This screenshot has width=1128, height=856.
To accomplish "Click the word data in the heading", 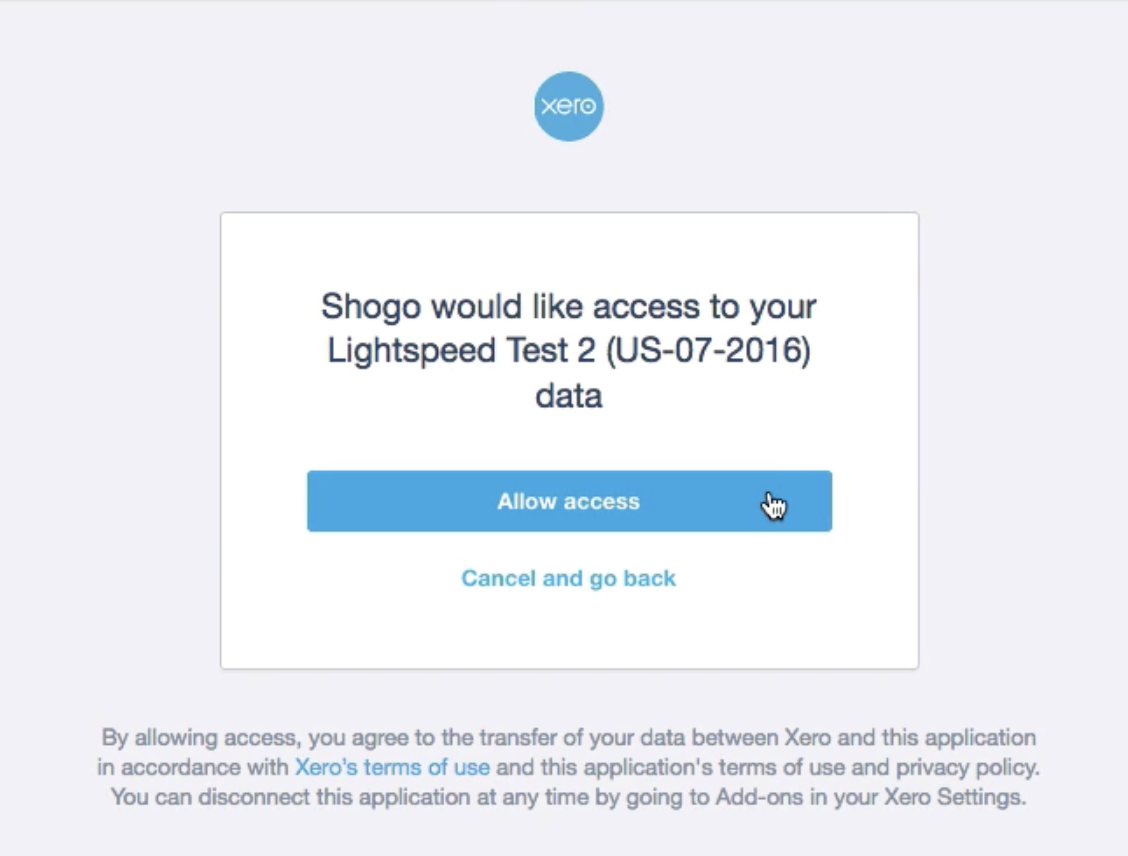I will click(568, 396).
